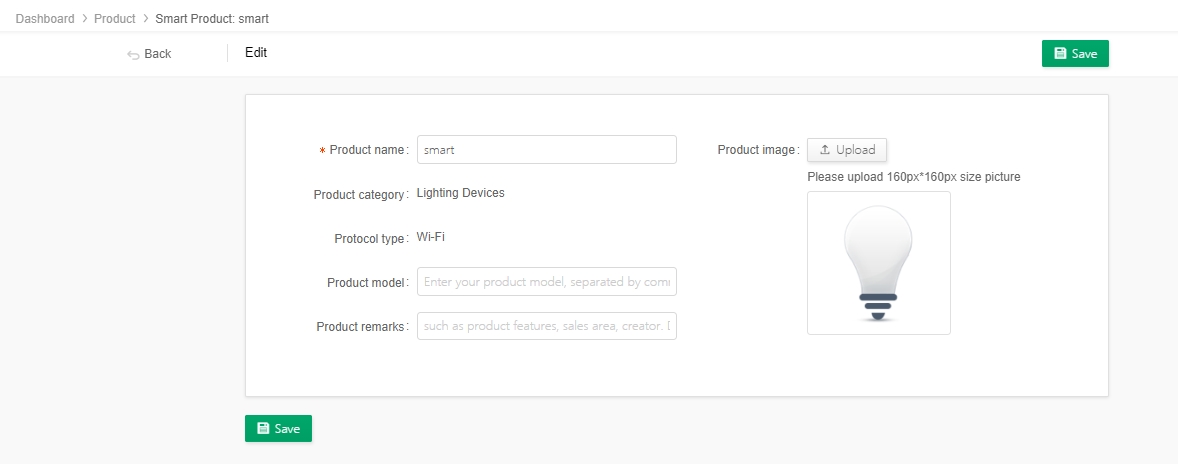
Task: Upload a product image
Action: pyautogui.click(x=847, y=149)
